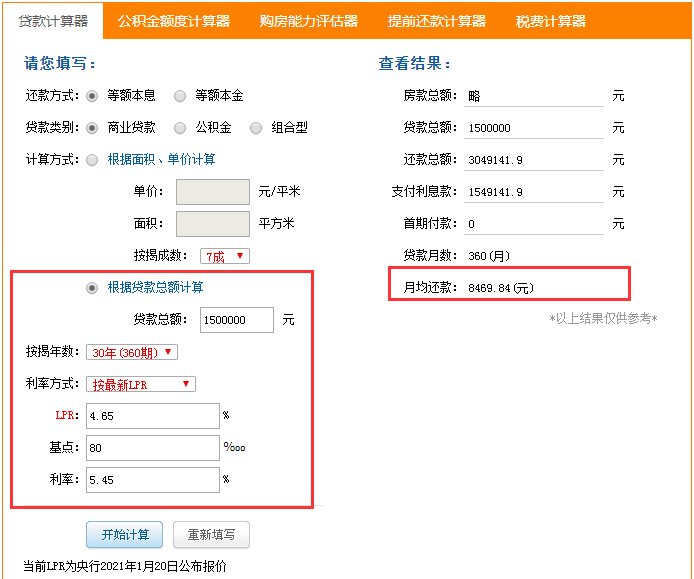This screenshot has width=694, height=579.
Task: Click the 利率 field showing 5.45
Action: (153, 479)
